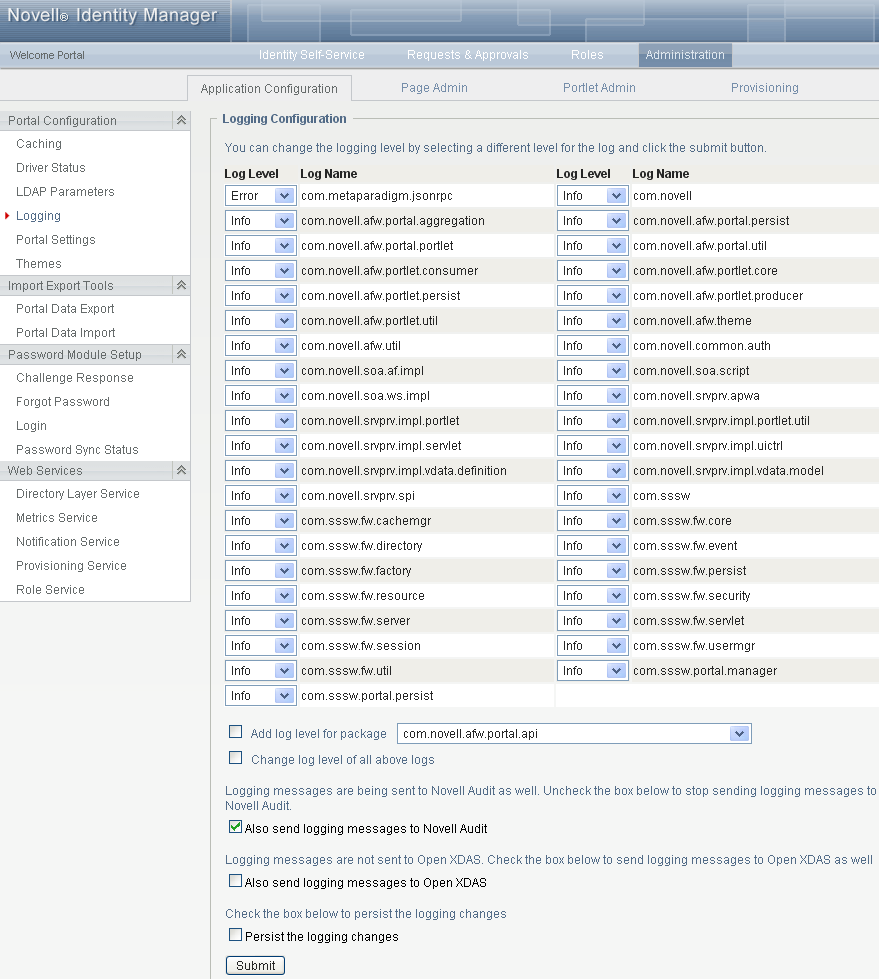Open log level dropdown for com.novell.srvprv.spi
The width and height of the screenshot is (879, 979).
tap(260, 496)
